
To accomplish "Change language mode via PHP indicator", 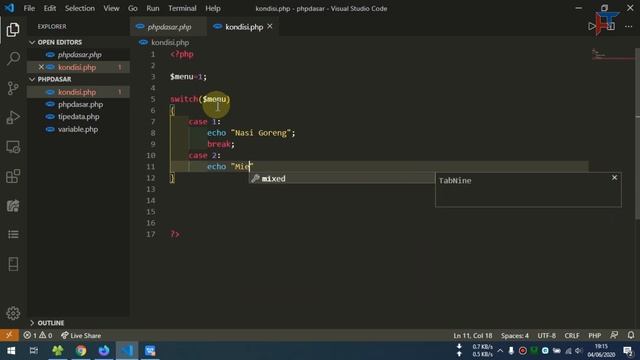I will 594,336.
